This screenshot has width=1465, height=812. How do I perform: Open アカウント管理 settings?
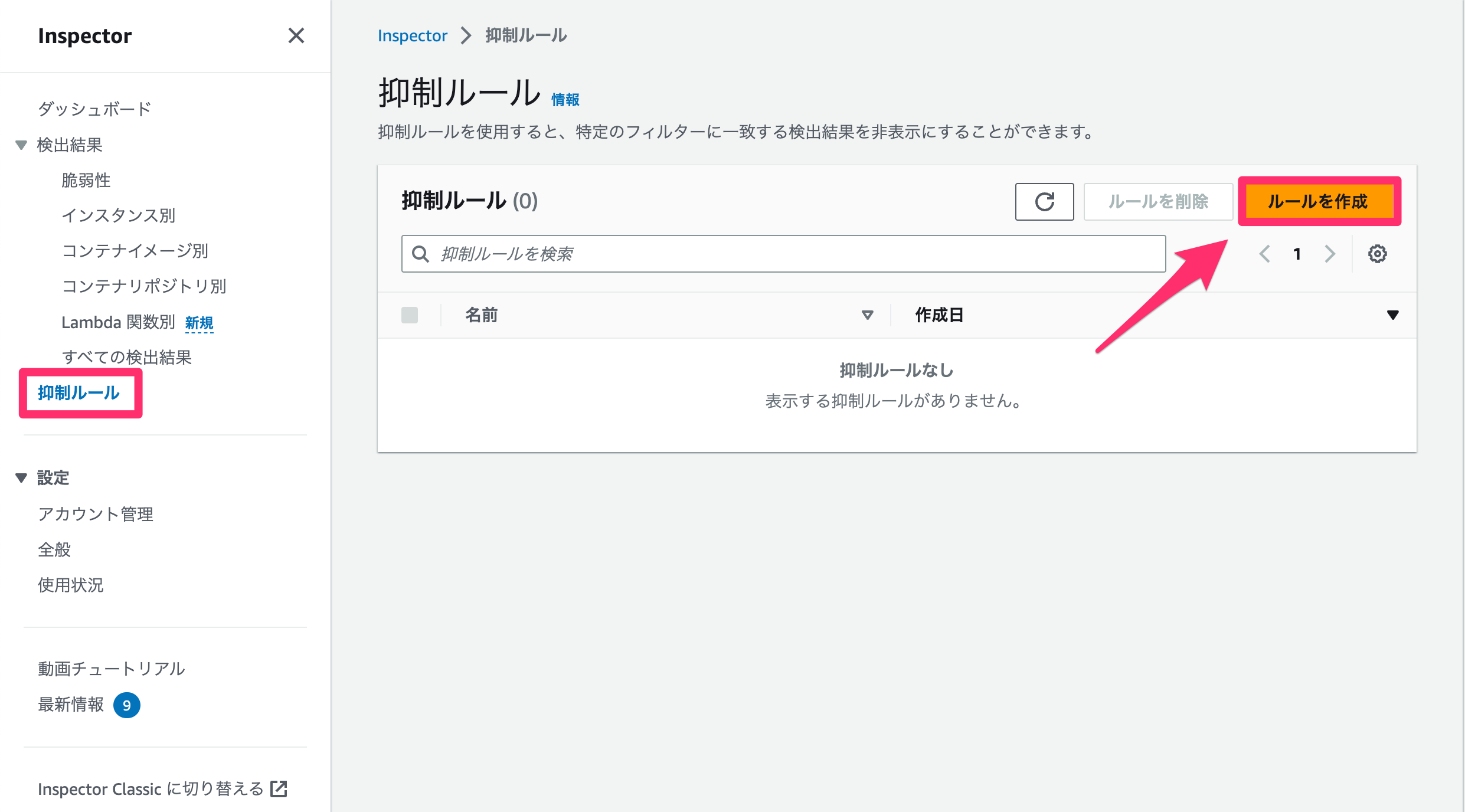click(x=96, y=514)
